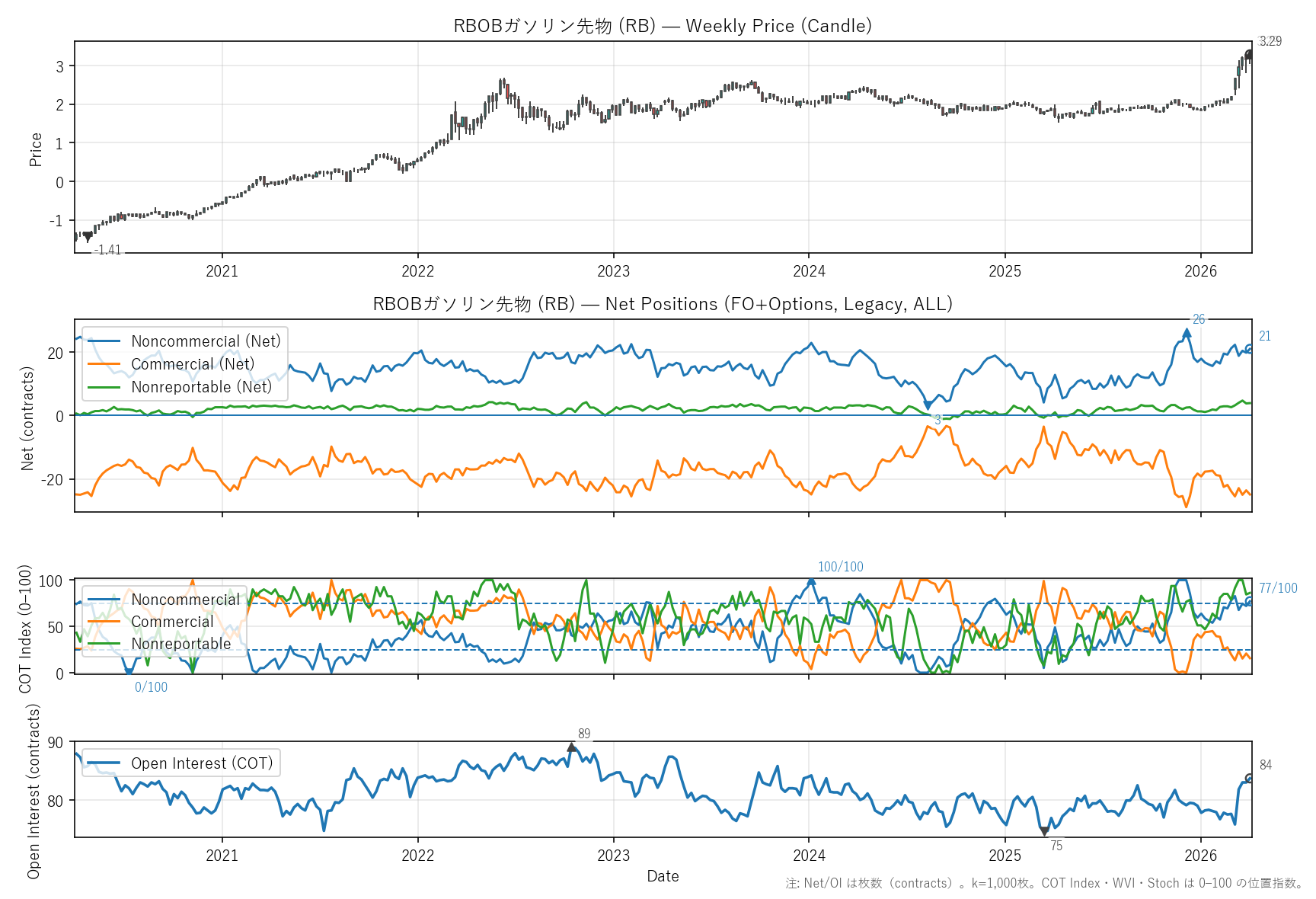Click the Noncommercial net peak triangle labeled 26
The image size is (1316, 899).
click(x=1187, y=333)
